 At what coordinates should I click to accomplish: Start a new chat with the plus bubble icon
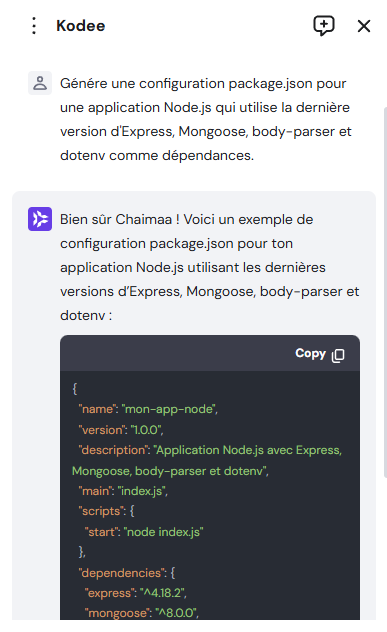pyautogui.click(x=324, y=26)
